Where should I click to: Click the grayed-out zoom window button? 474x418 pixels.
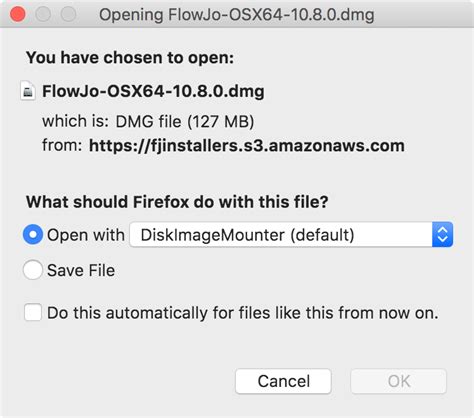coord(69,15)
